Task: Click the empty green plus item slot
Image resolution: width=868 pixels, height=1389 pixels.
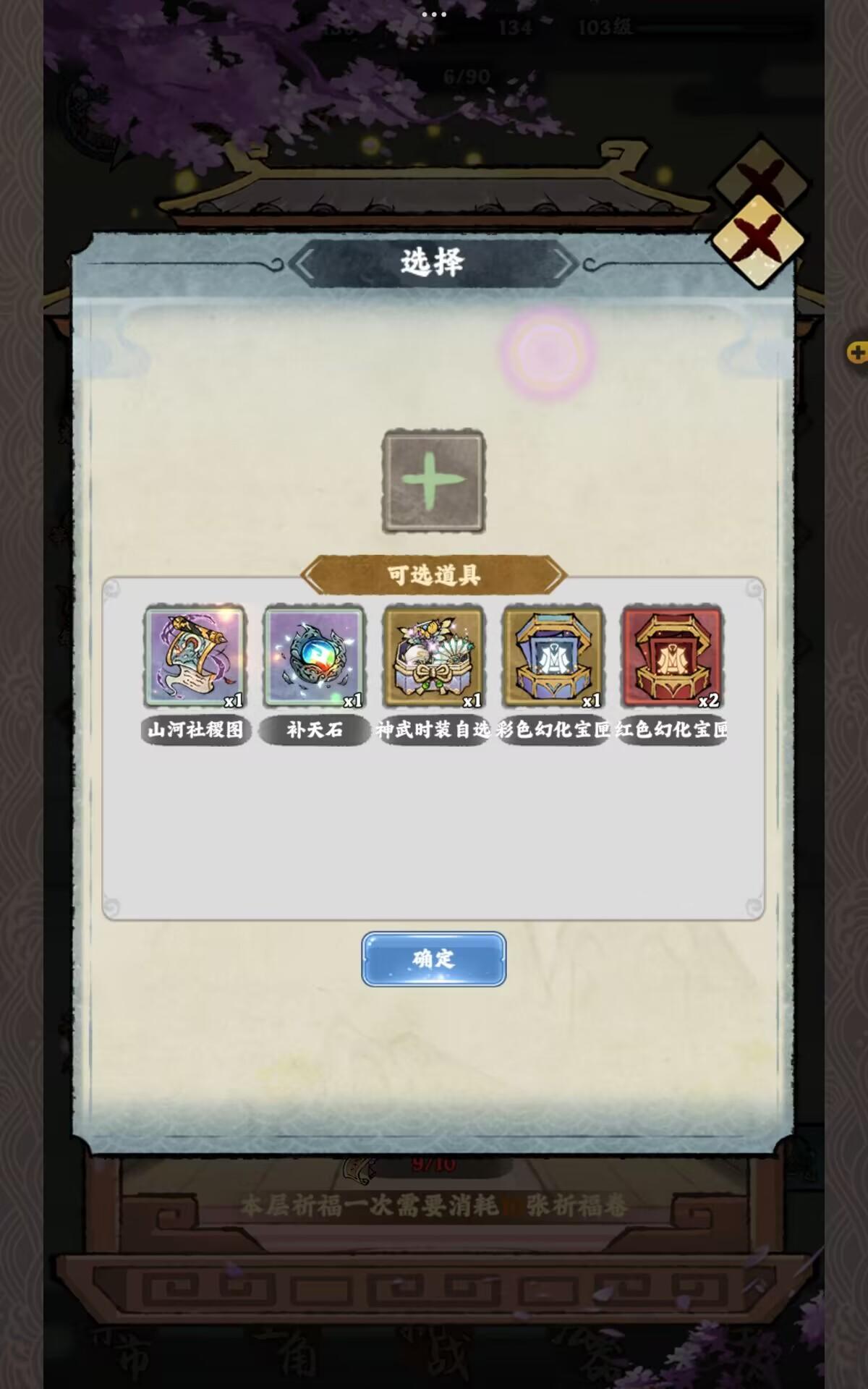Action: click(433, 482)
